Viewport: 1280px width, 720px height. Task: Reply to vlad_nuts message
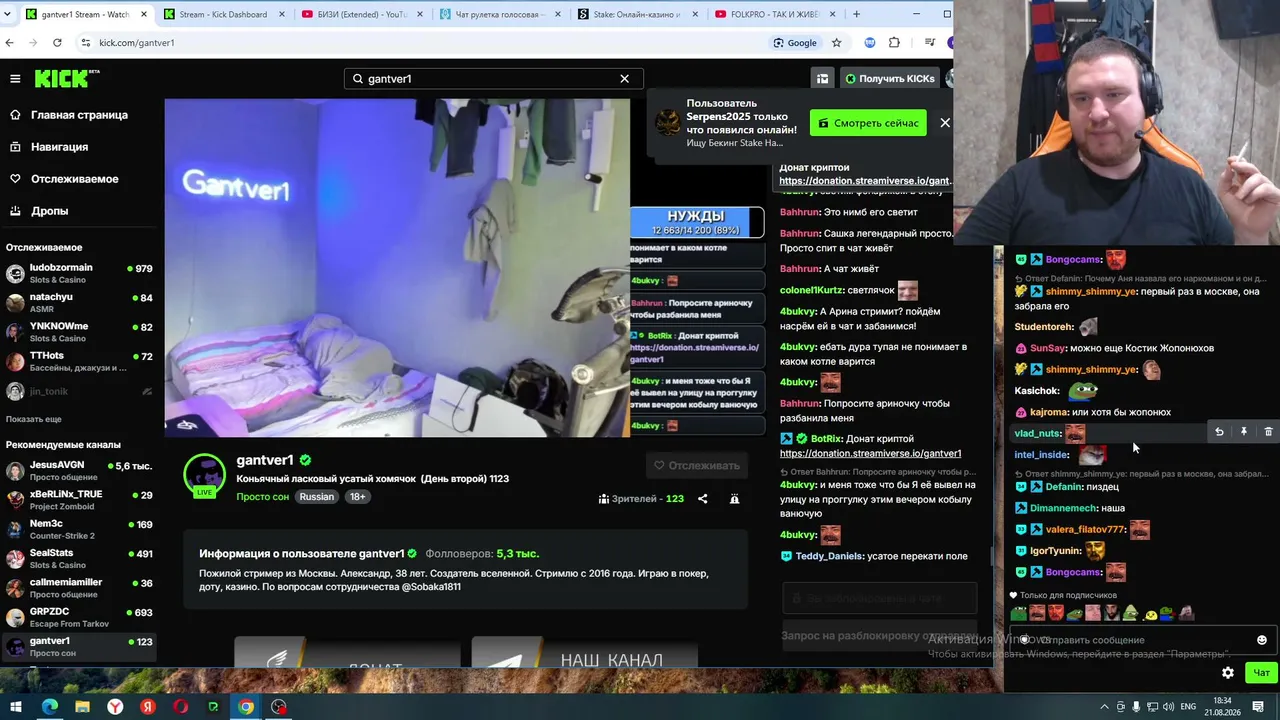coord(1219,432)
